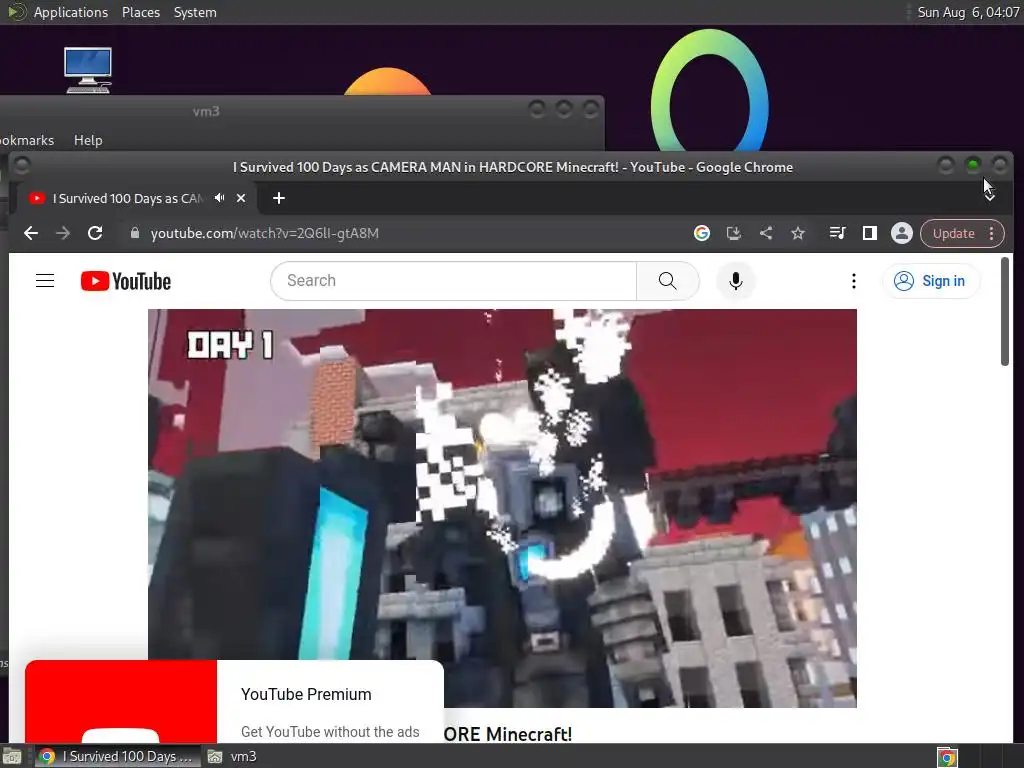The image size is (1024, 768).
Task: Open Chrome's side panel icon
Action: pyautogui.click(x=869, y=233)
